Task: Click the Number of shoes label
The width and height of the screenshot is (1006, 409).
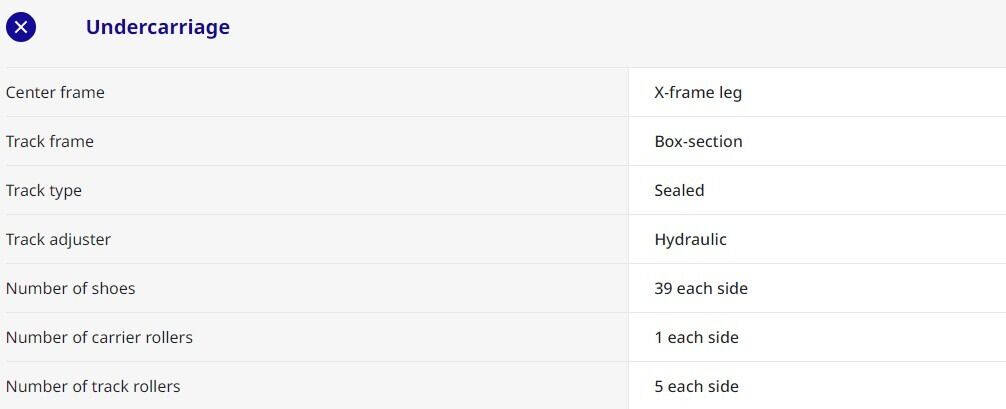Action: (x=70, y=288)
